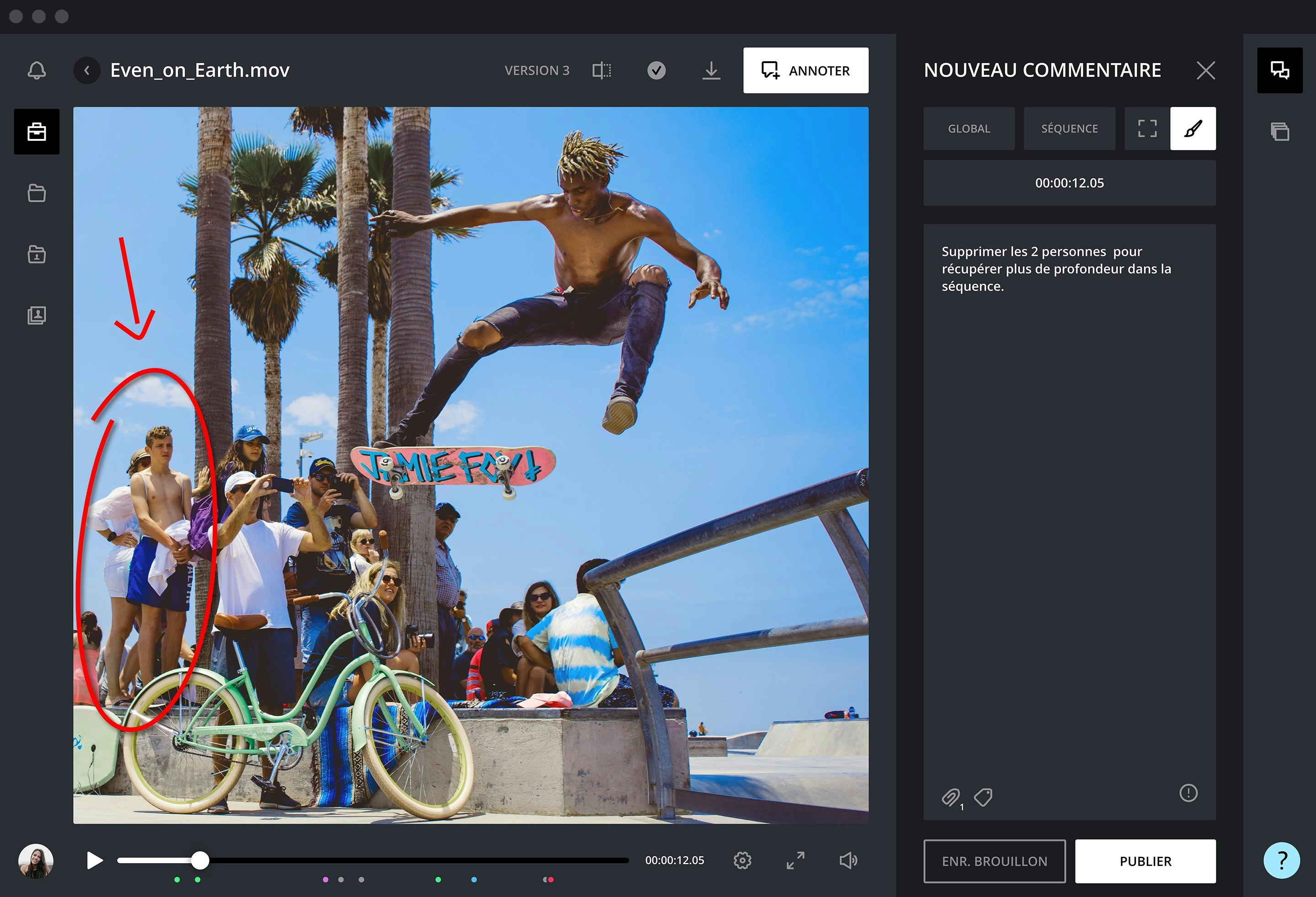Open the VERSION 3 selector
Image resolution: width=1316 pixels, height=897 pixels.
pos(537,70)
